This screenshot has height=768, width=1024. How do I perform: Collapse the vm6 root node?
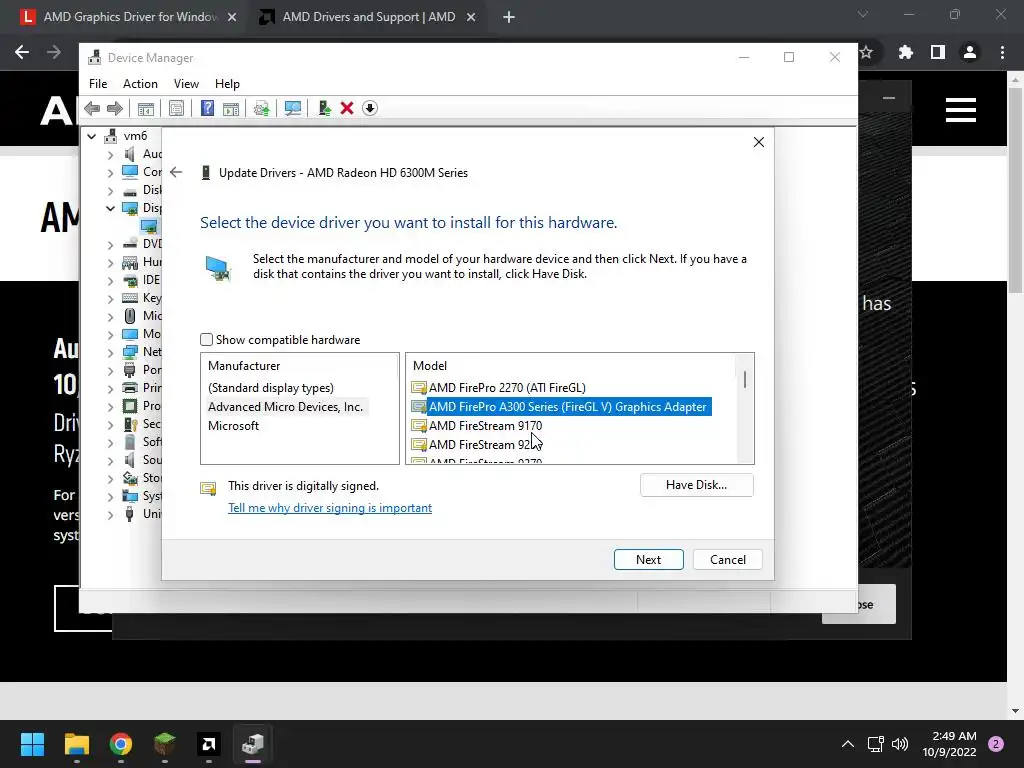92,136
